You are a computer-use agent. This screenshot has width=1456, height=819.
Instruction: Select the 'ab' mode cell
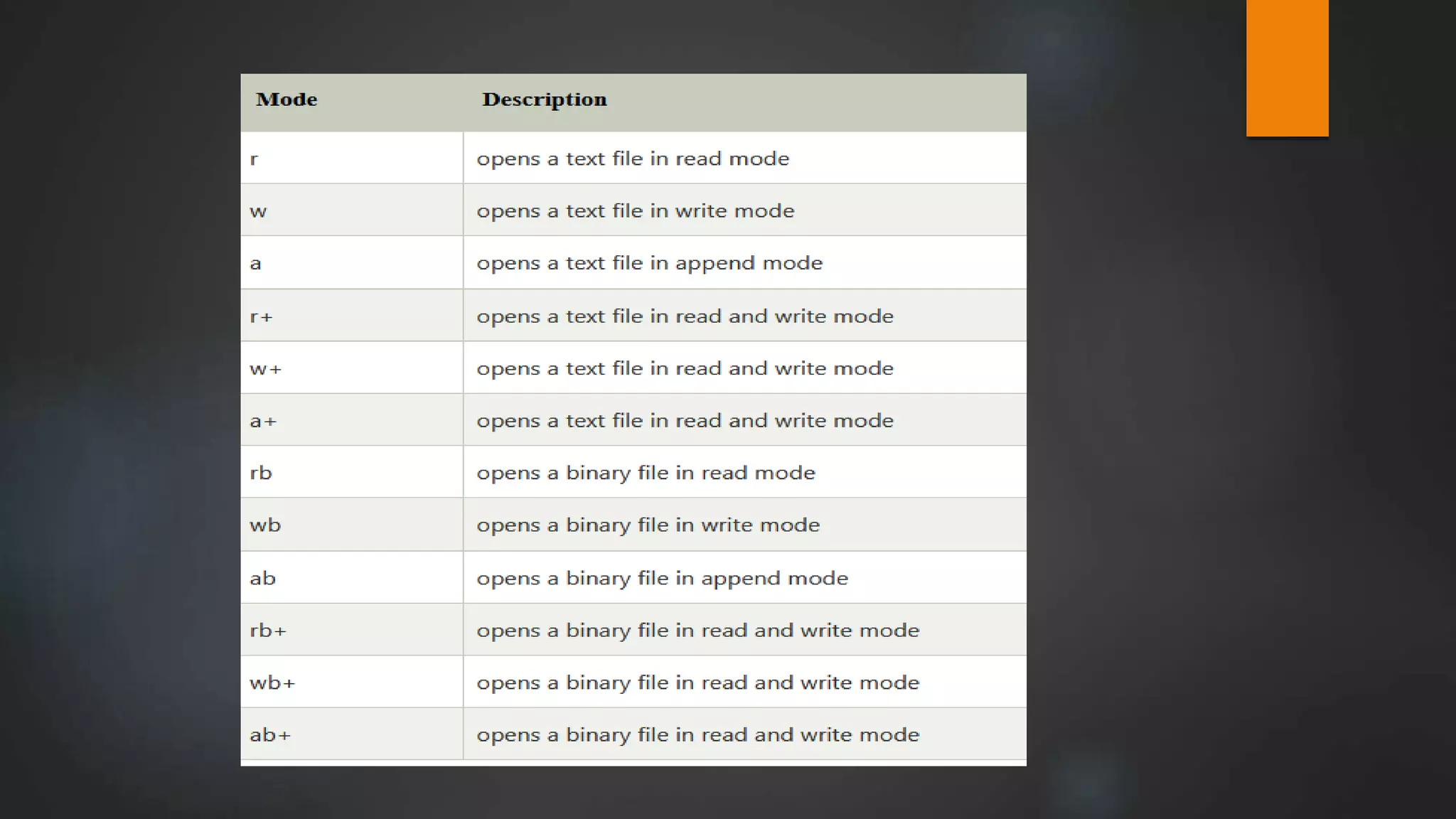point(262,578)
